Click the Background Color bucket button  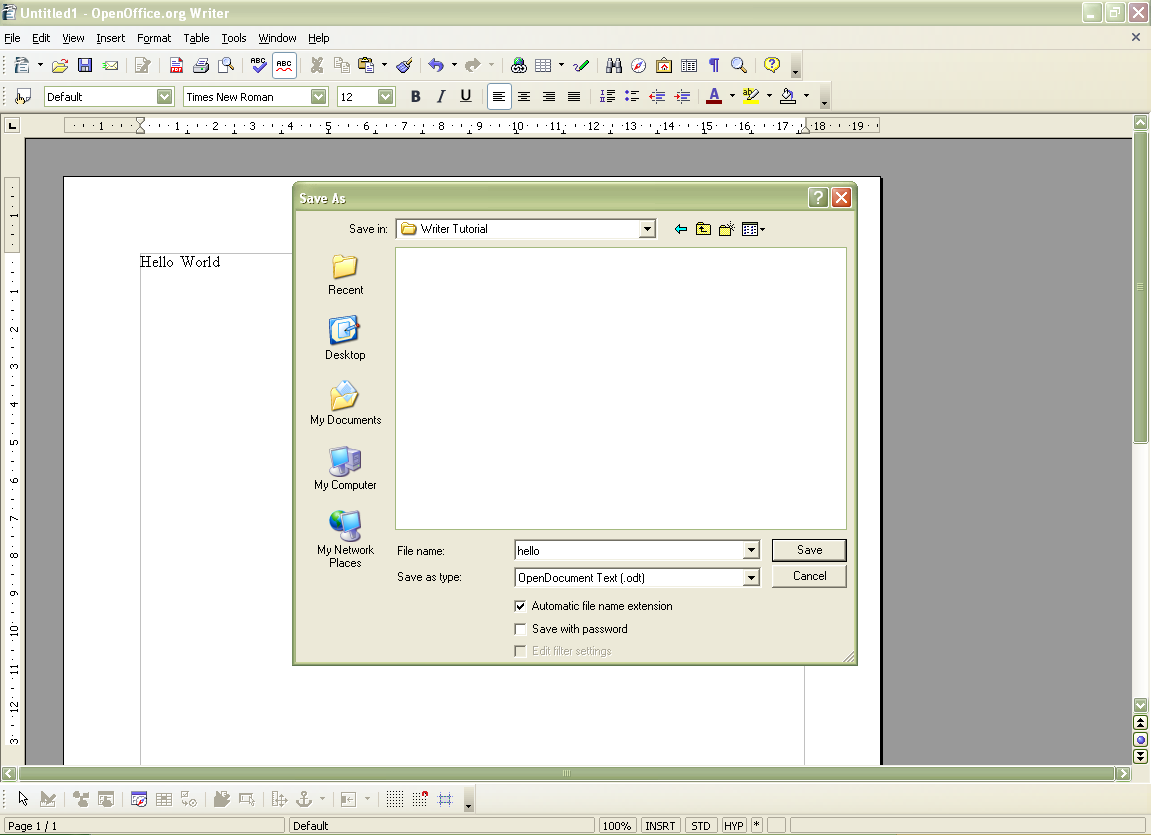pyautogui.click(x=788, y=96)
